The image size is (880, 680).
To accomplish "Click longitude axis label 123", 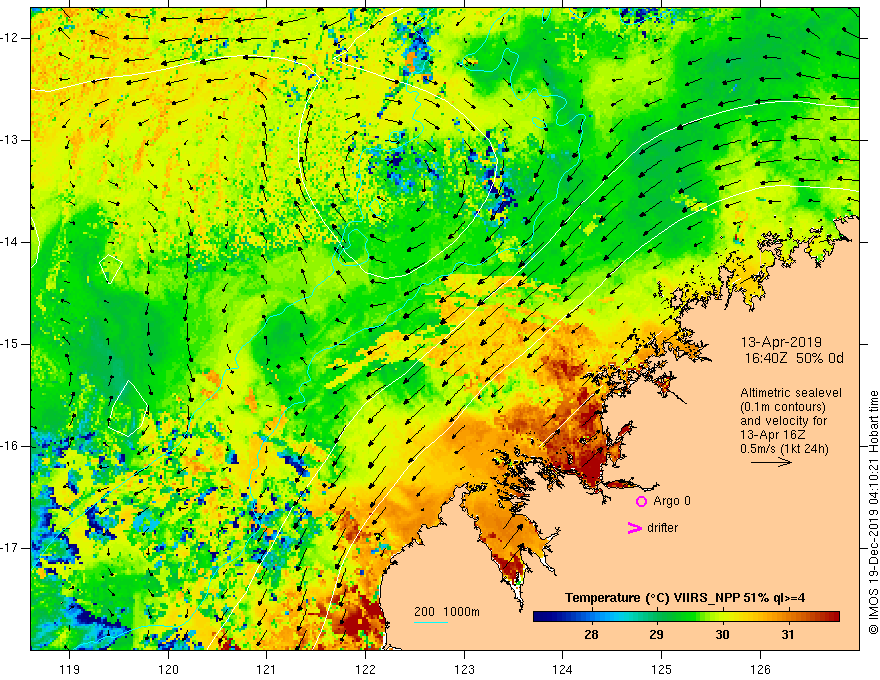I will (464, 669).
